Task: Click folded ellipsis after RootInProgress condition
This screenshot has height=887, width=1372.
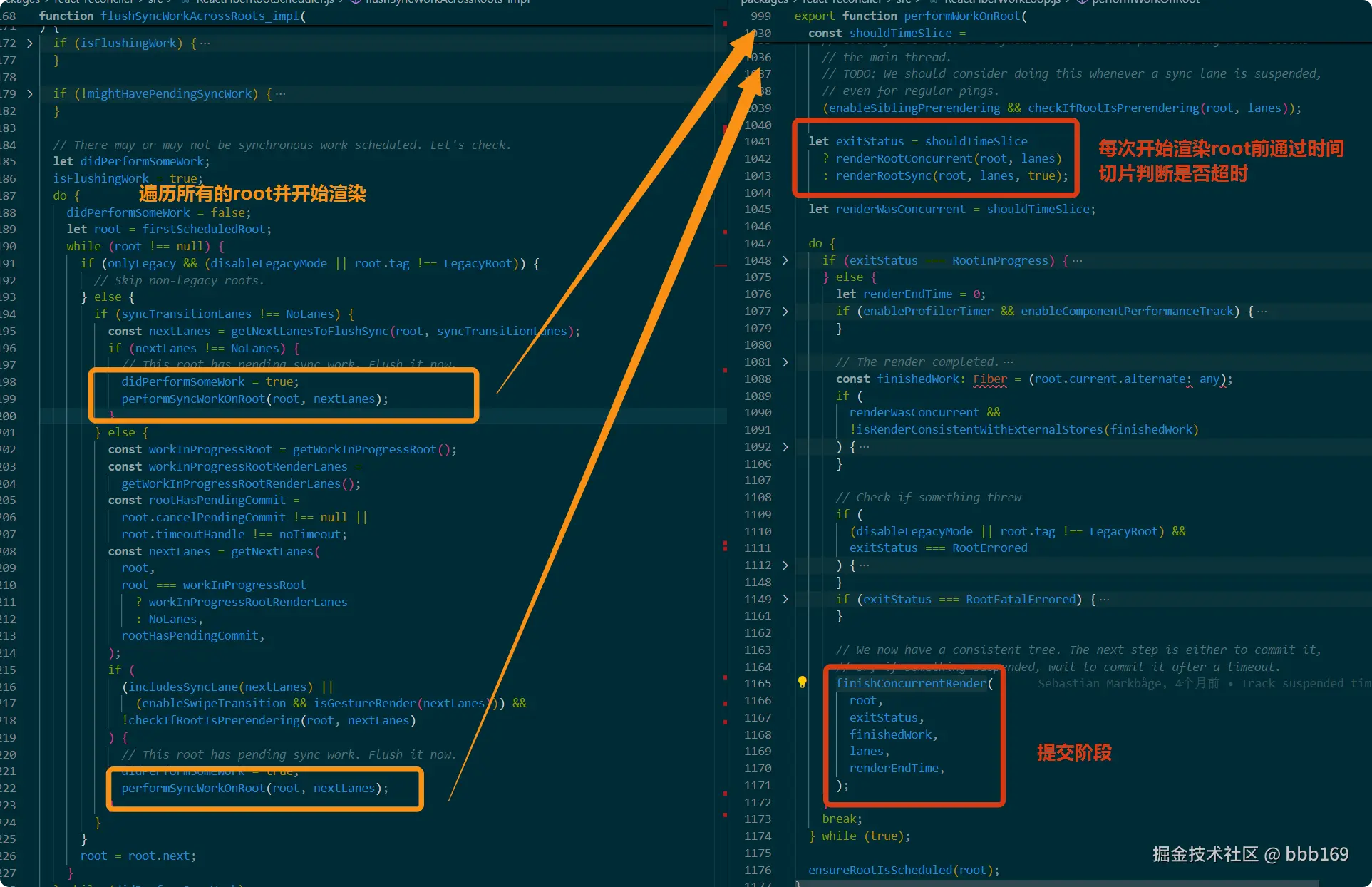Action: point(1077,260)
